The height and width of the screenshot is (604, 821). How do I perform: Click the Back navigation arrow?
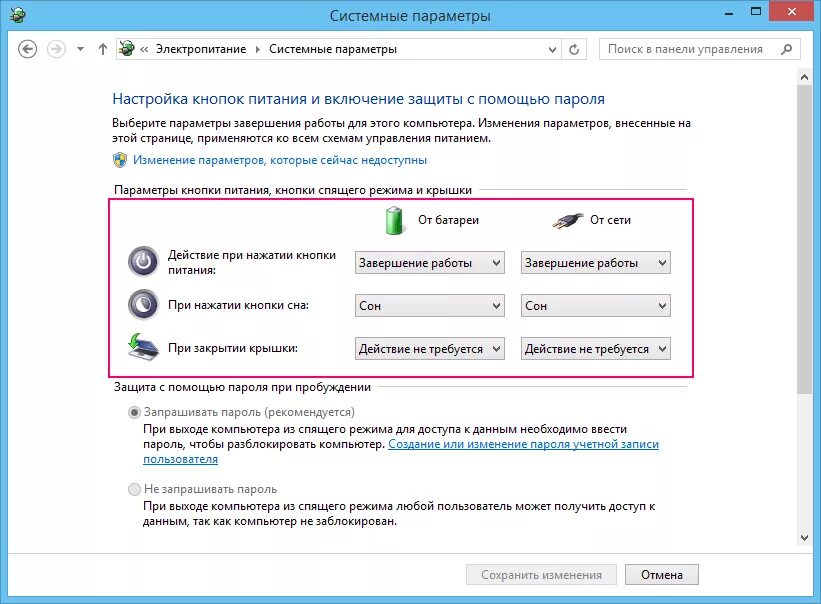(27, 49)
